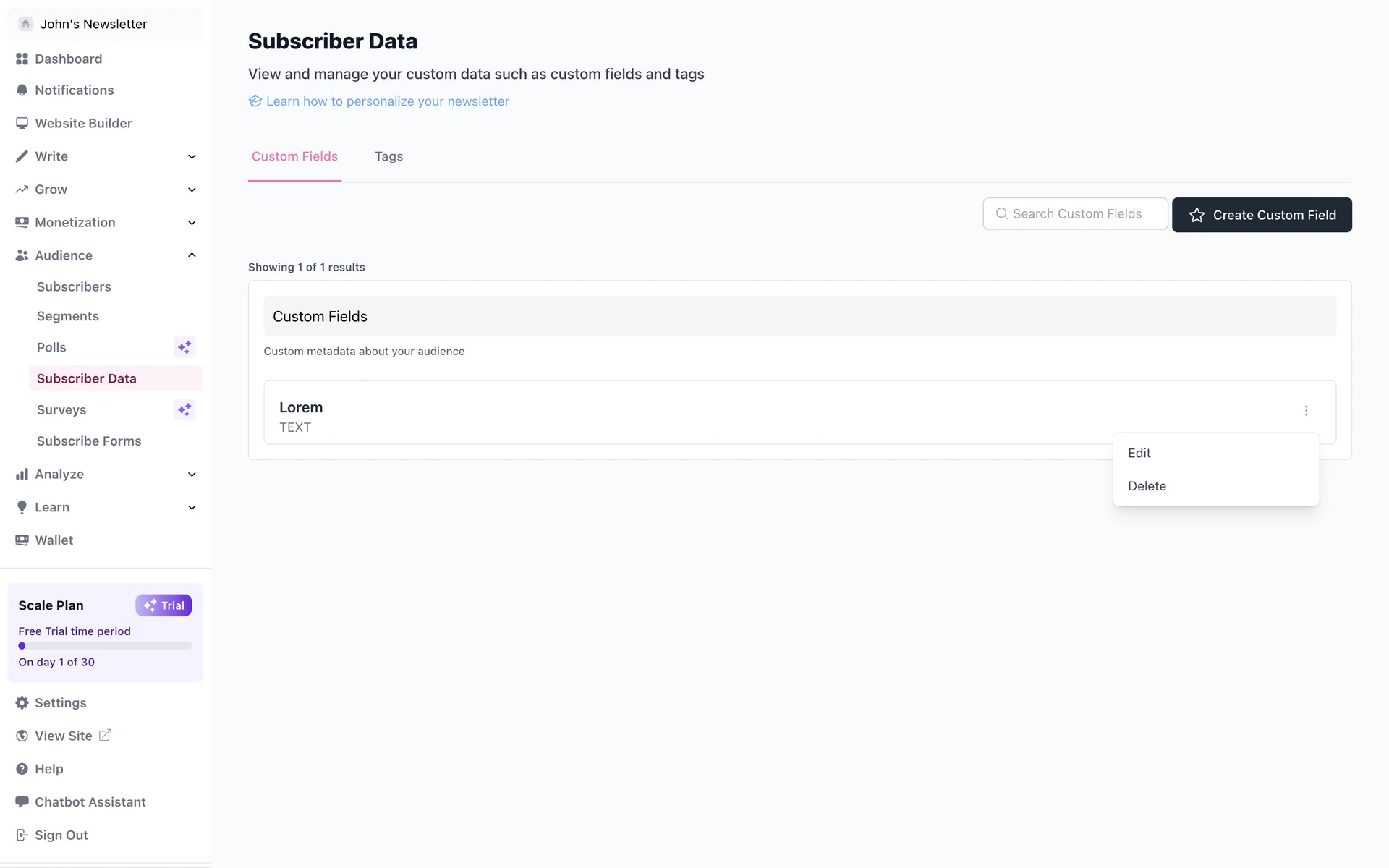
Task: Click the Surveys sparkle AI icon
Action: pyautogui.click(x=184, y=410)
